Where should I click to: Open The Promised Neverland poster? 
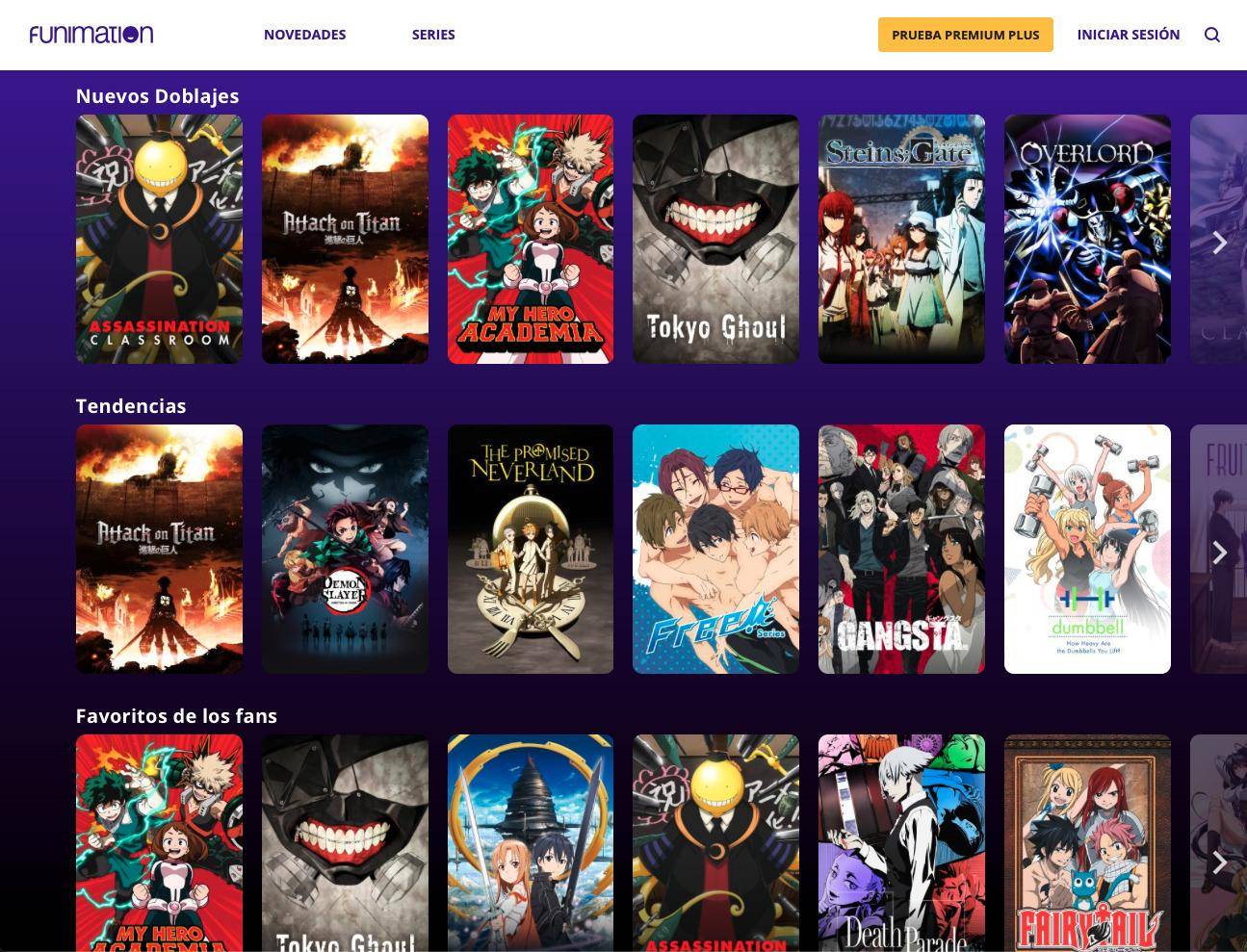(x=531, y=549)
